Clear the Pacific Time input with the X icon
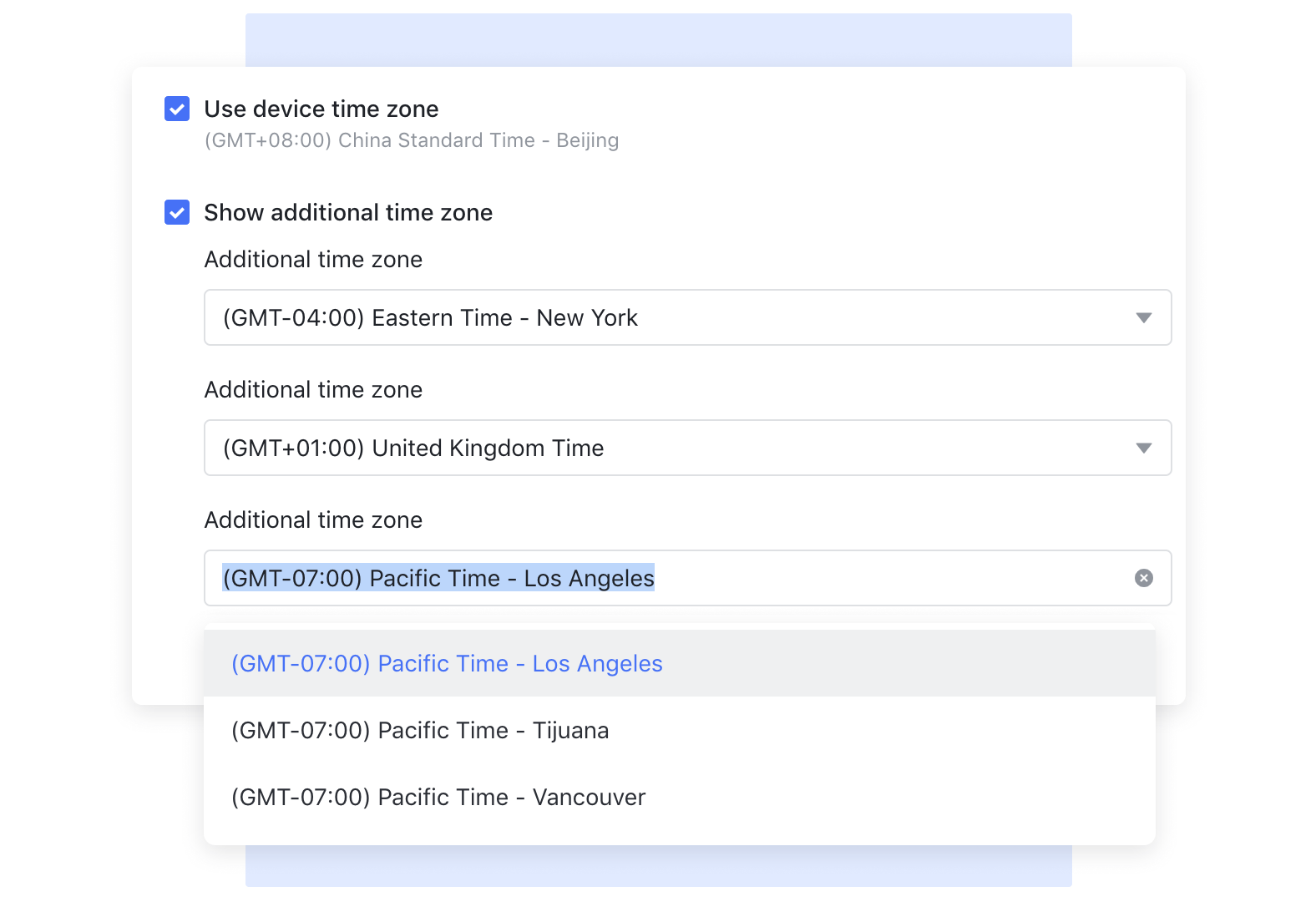 1143,578
